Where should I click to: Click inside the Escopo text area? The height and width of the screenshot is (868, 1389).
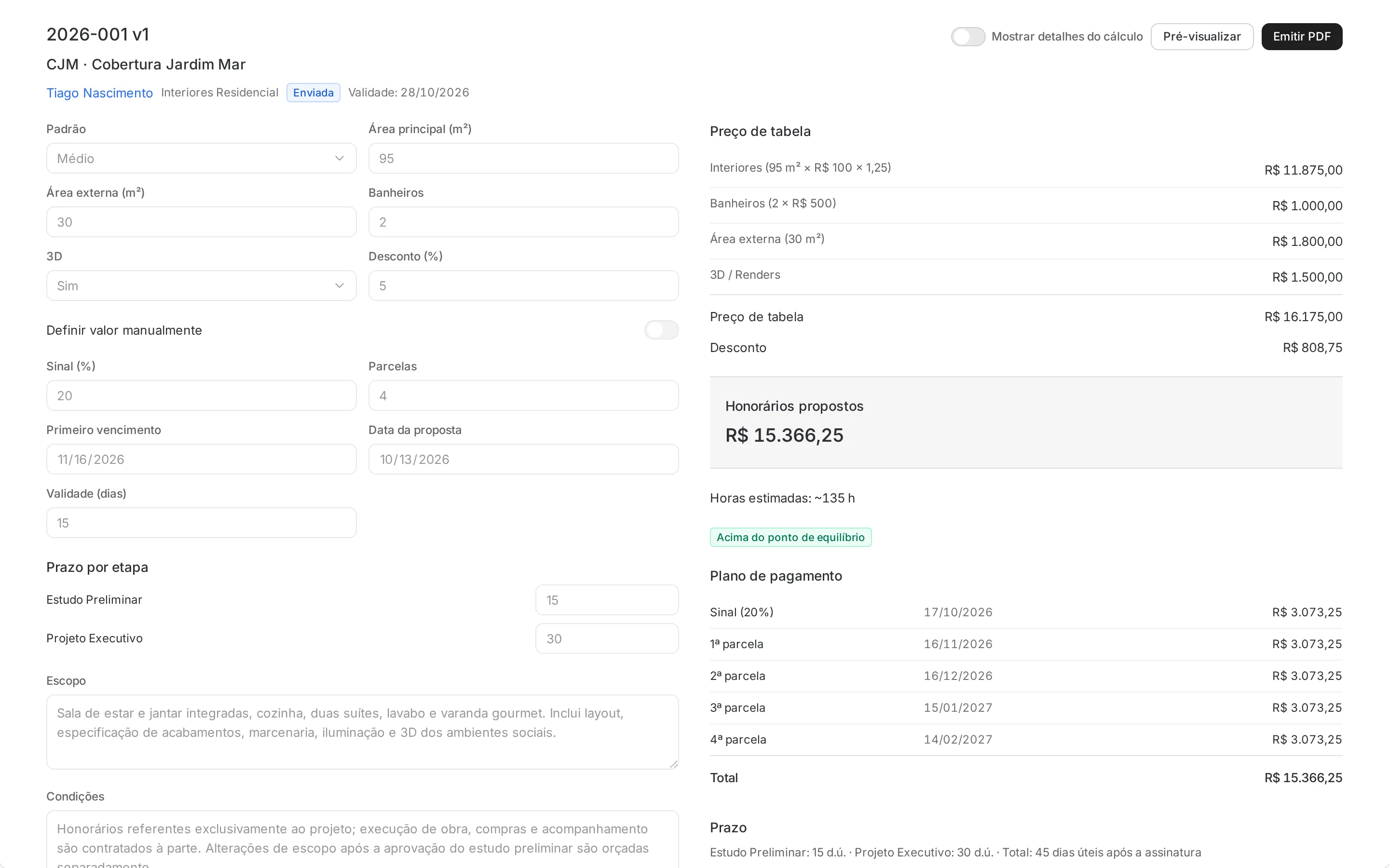click(x=362, y=732)
